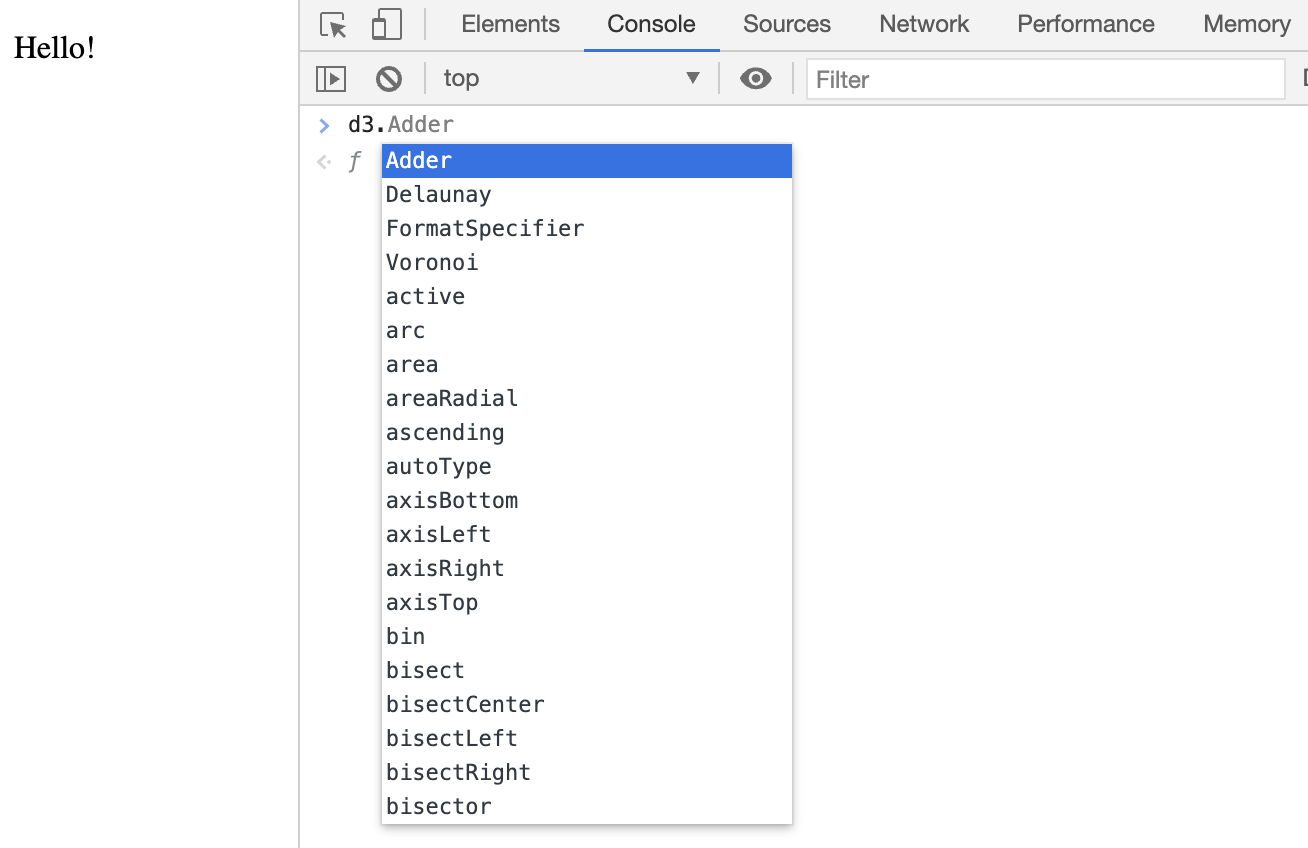Choose autoType in the autocomplete
Viewport: 1308px width, 848px height.
(587, 467)
